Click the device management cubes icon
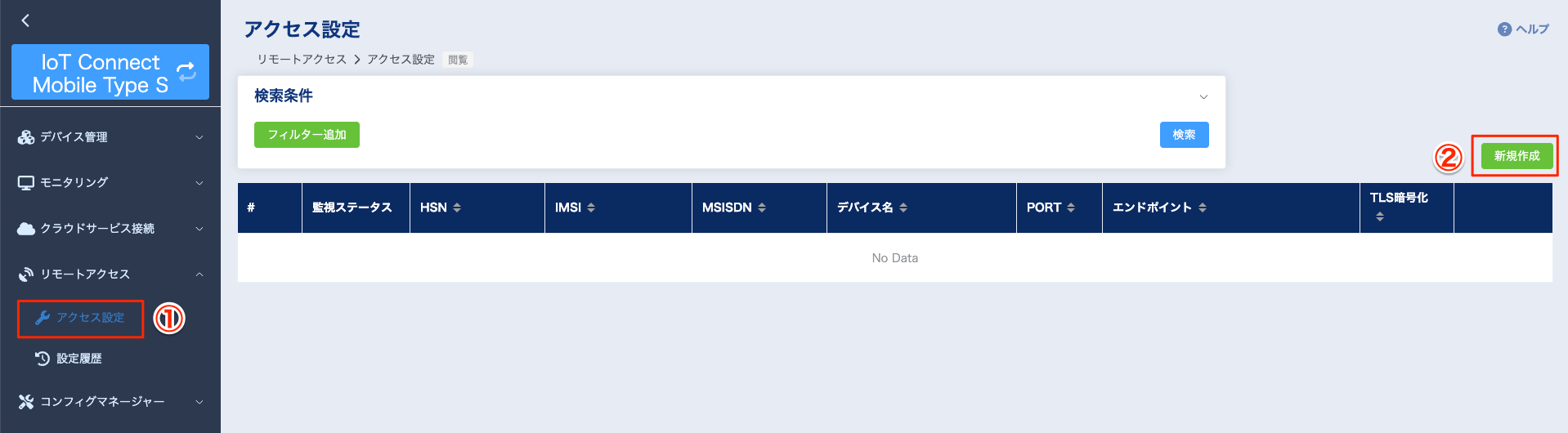This screenshot has height=433, width=1568. tap(26, 137)
